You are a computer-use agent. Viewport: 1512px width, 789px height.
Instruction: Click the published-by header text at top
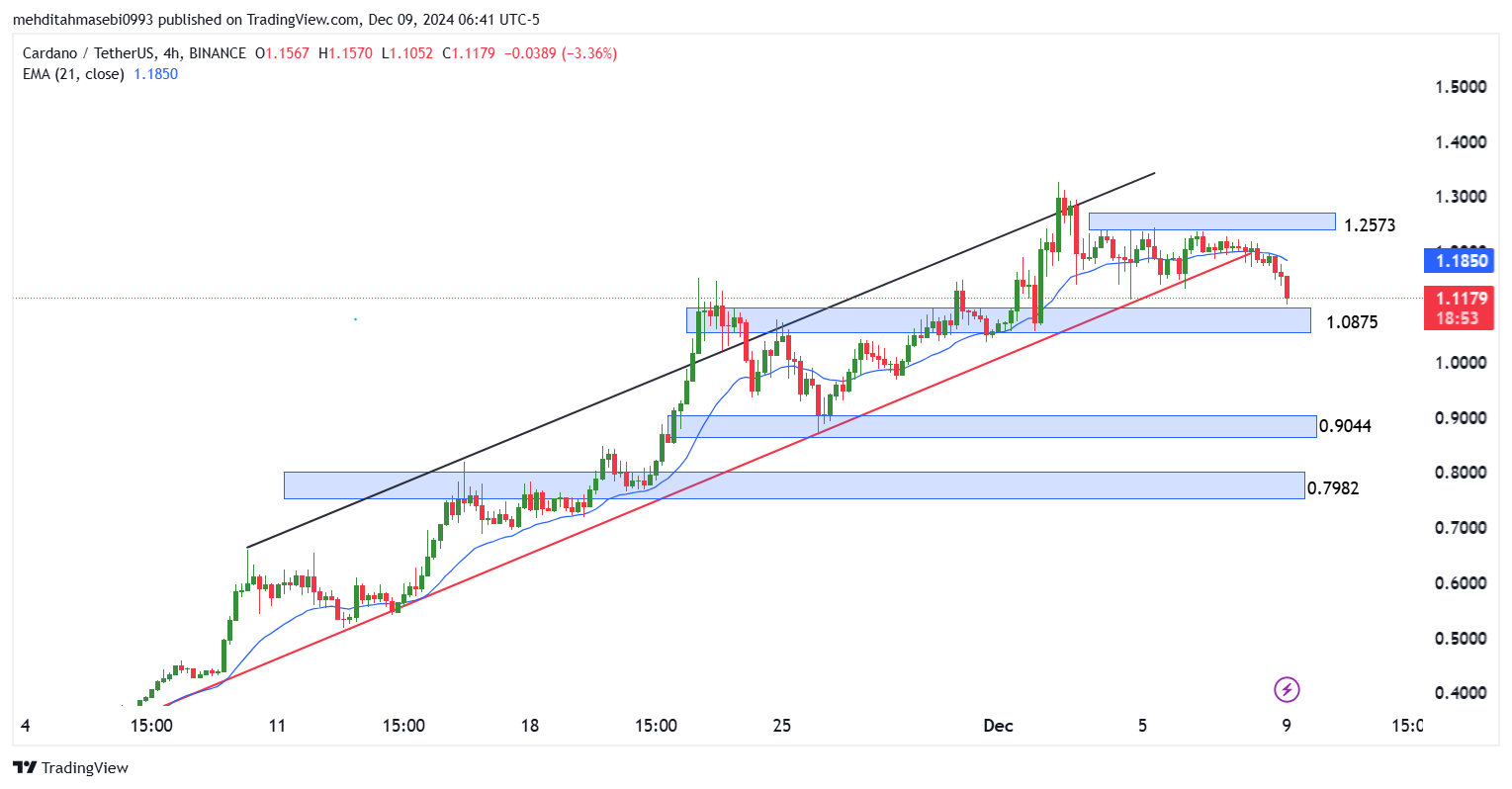point(276,20)
